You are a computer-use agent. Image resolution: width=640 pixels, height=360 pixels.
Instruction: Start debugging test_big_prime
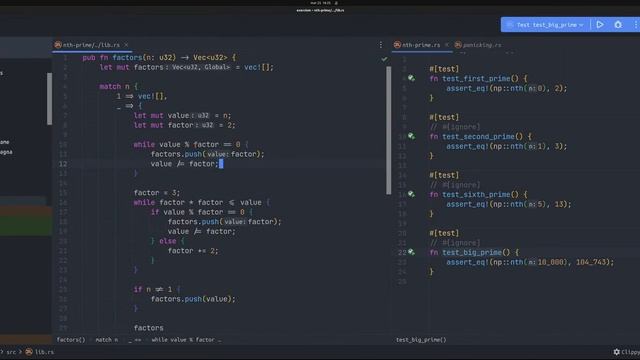click(x=618, y=24)
